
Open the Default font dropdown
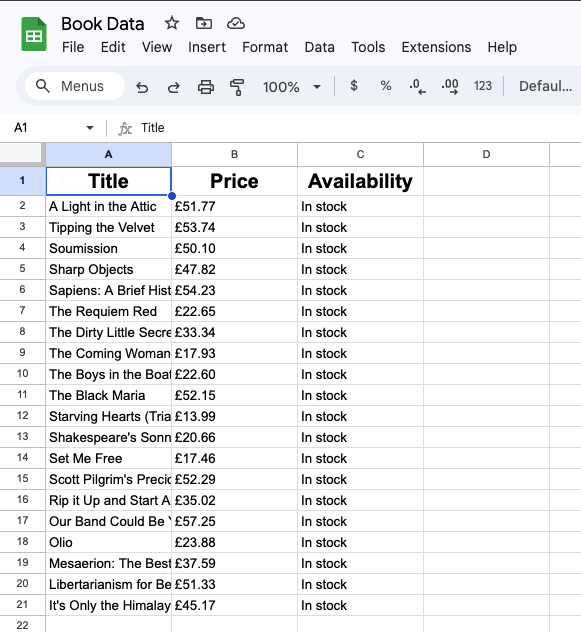pyautogui.click(x=545, y=86)
